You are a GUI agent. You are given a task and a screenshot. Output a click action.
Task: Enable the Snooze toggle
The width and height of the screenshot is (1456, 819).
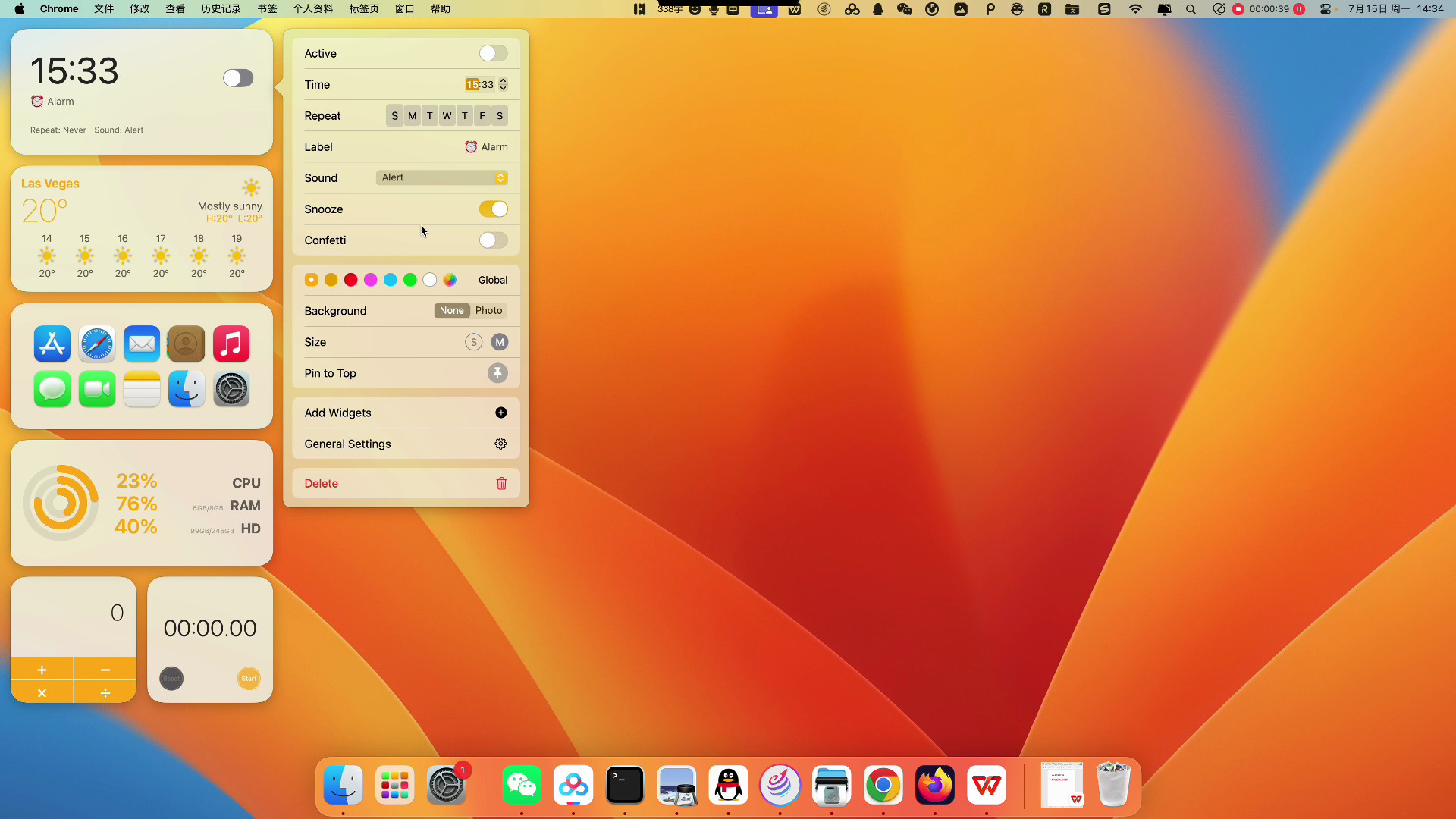coord(494,209)
